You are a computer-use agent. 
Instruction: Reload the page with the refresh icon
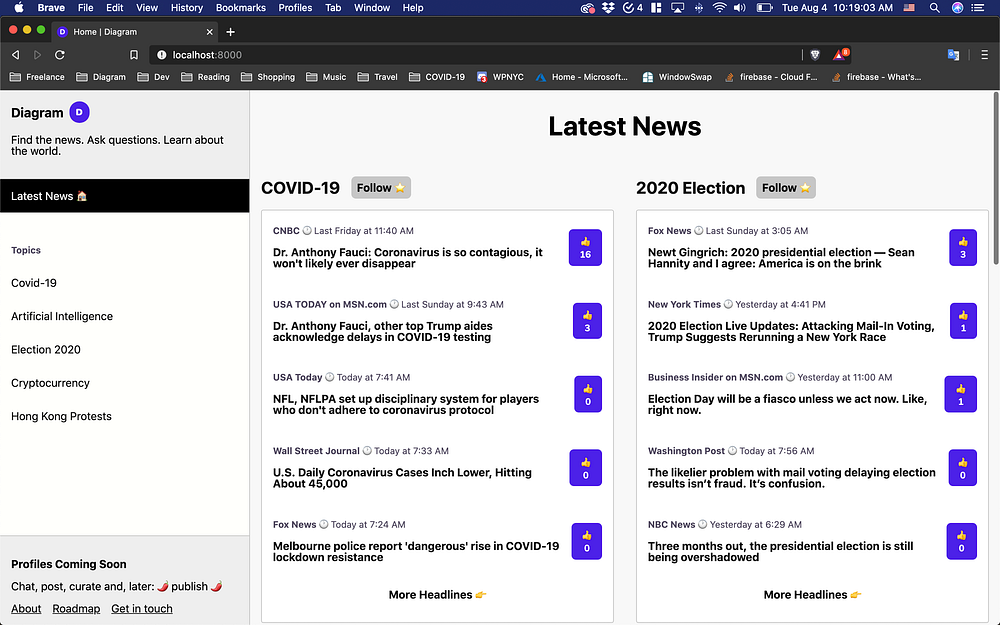[x=60, y=55]
